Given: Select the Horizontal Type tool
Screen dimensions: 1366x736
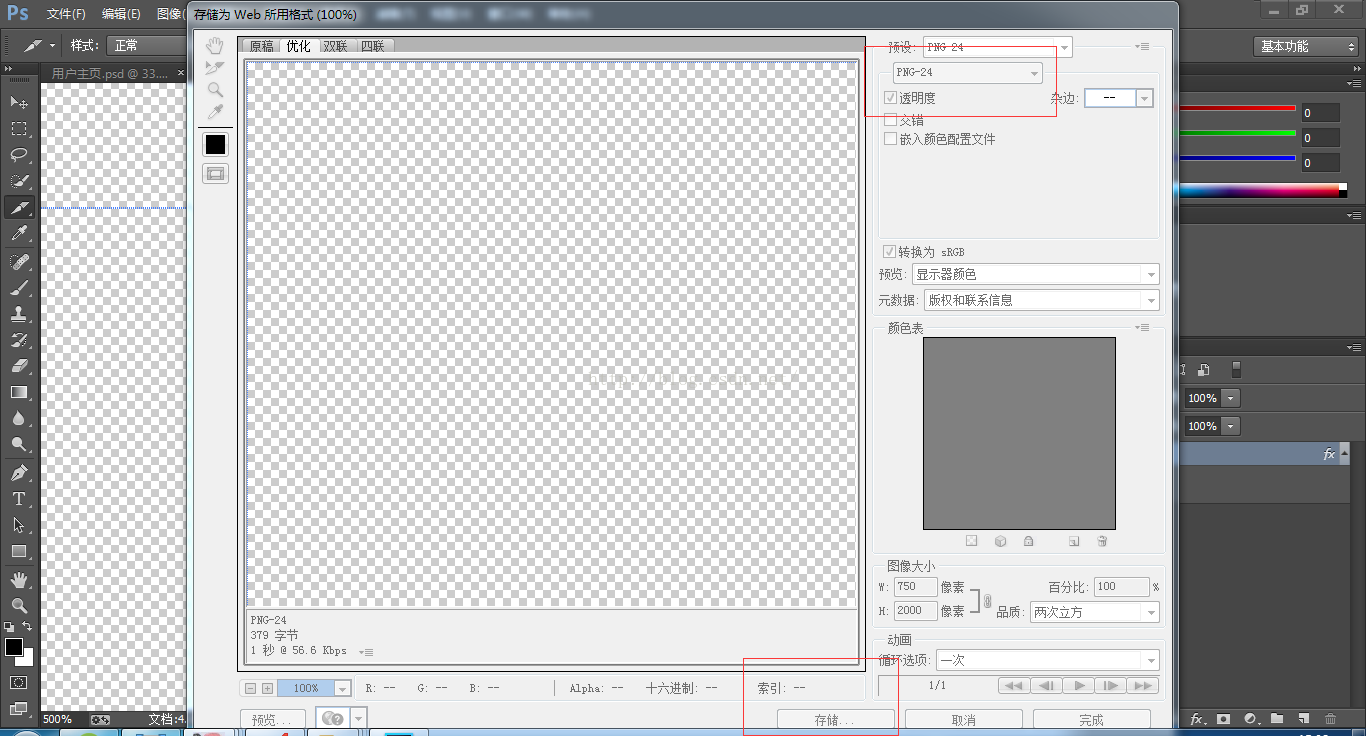Looking at the screenshot, I should point(19,498).
